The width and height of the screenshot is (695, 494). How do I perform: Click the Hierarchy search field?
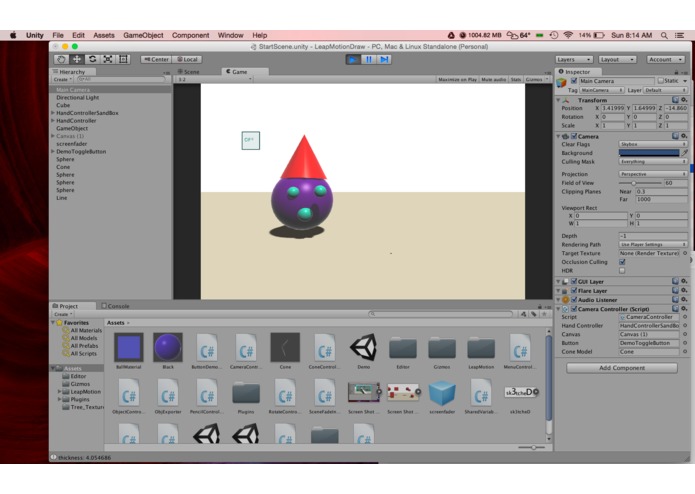(121, 79)
